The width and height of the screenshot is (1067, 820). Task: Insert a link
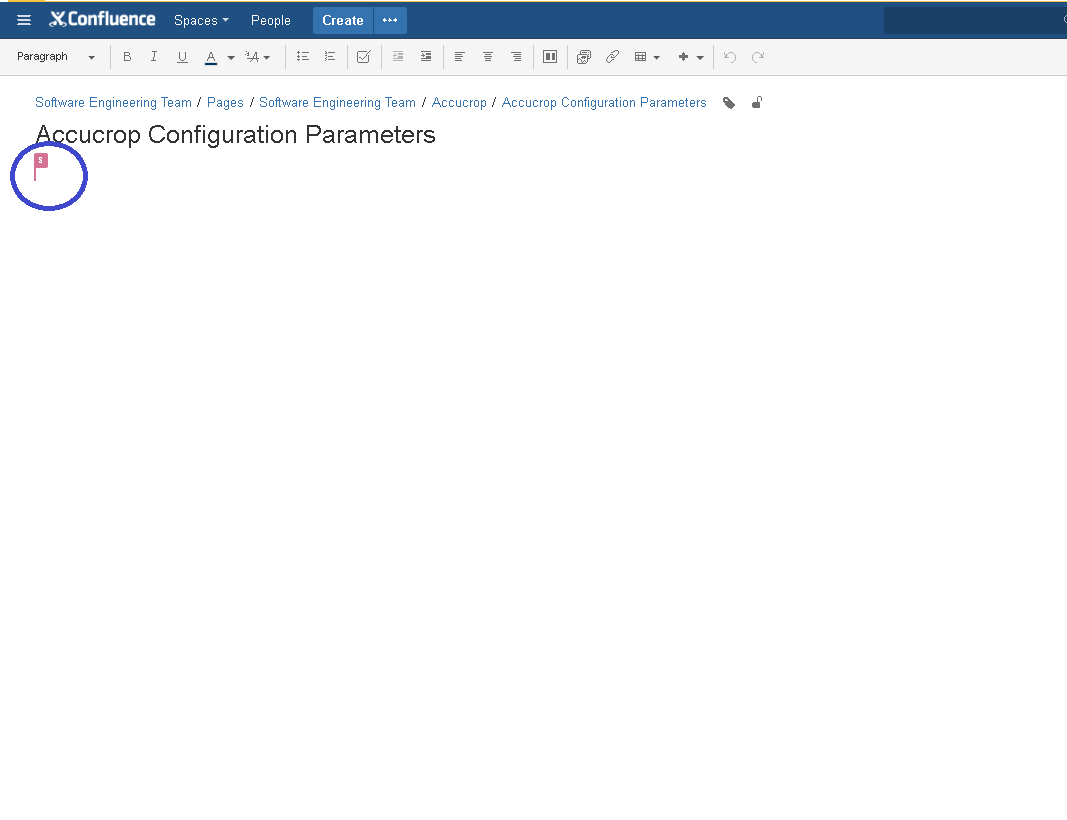click(x=612, y=56)
